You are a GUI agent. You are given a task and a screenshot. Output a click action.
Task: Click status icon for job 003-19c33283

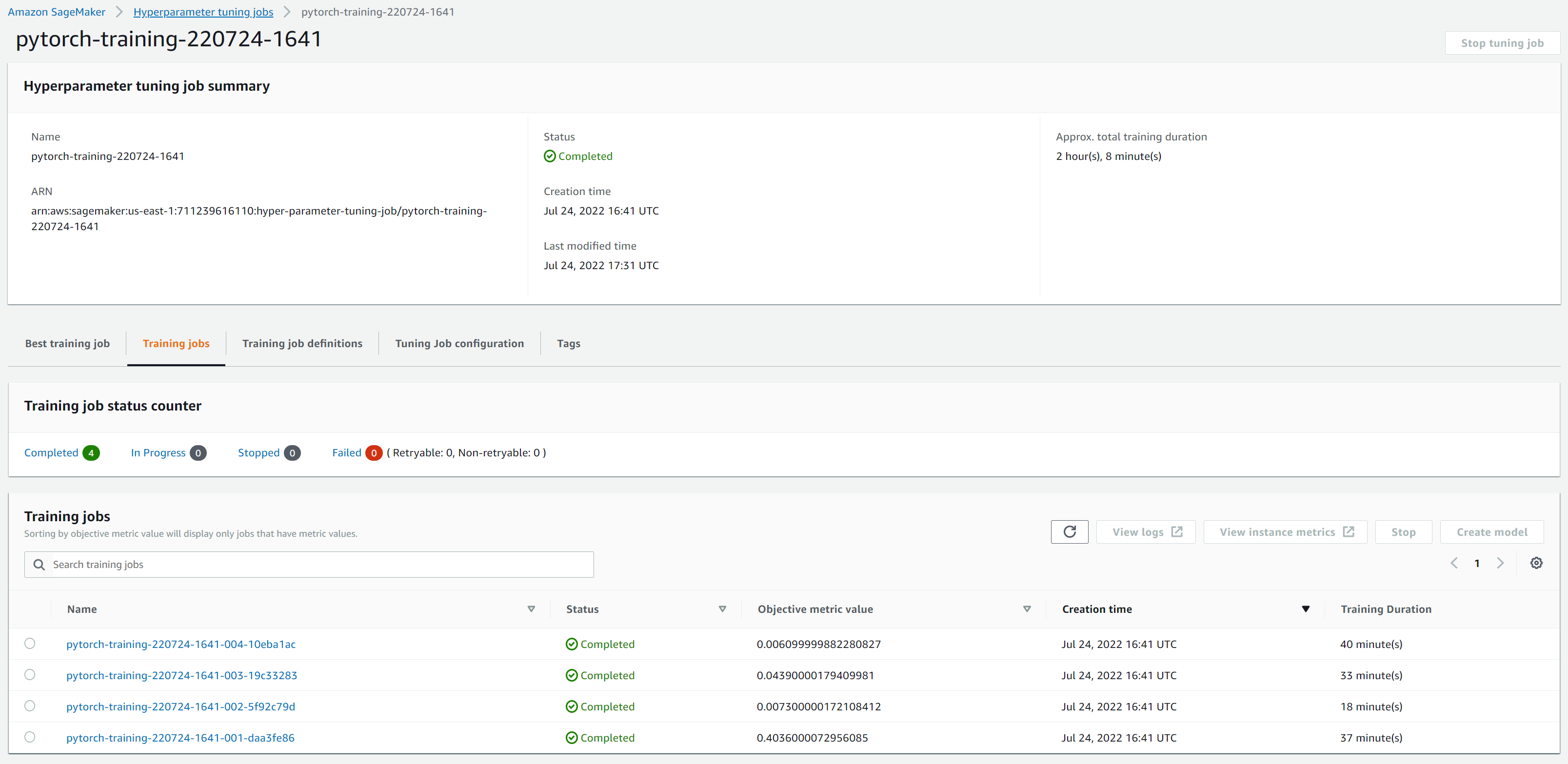click(572, 675)
